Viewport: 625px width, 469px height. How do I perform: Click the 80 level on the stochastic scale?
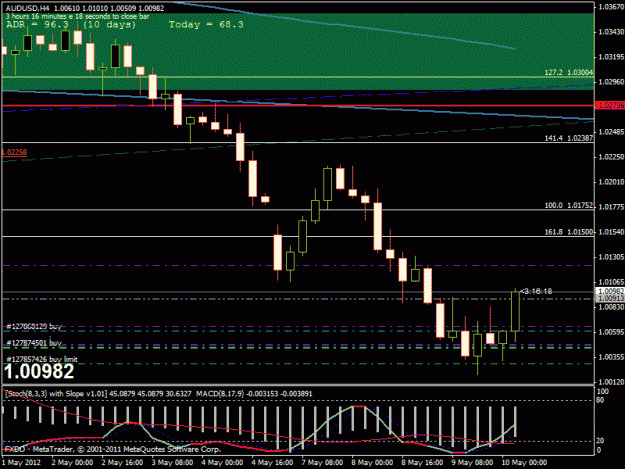pyautogui.click(x=601, y=400)
